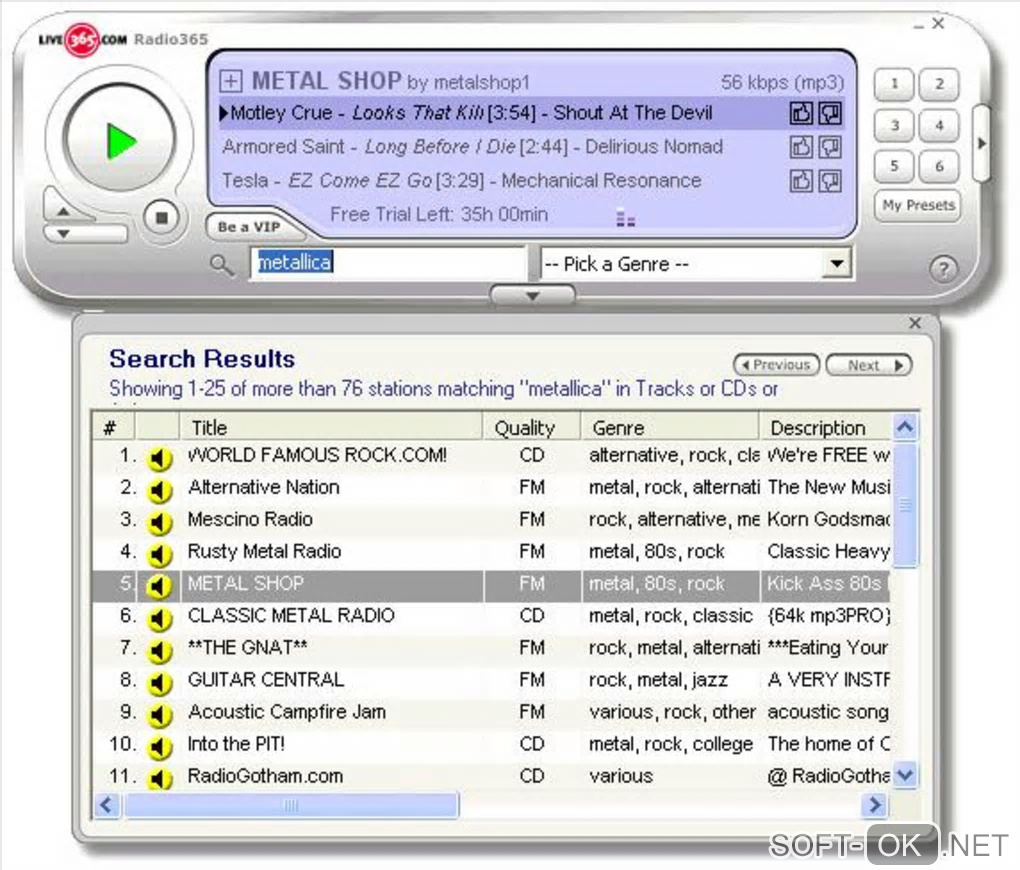This screenshot has width=1020, height=870.
Task: Play Rusty Metal Radio via its speaker icon
Action: tap(159, 554)
